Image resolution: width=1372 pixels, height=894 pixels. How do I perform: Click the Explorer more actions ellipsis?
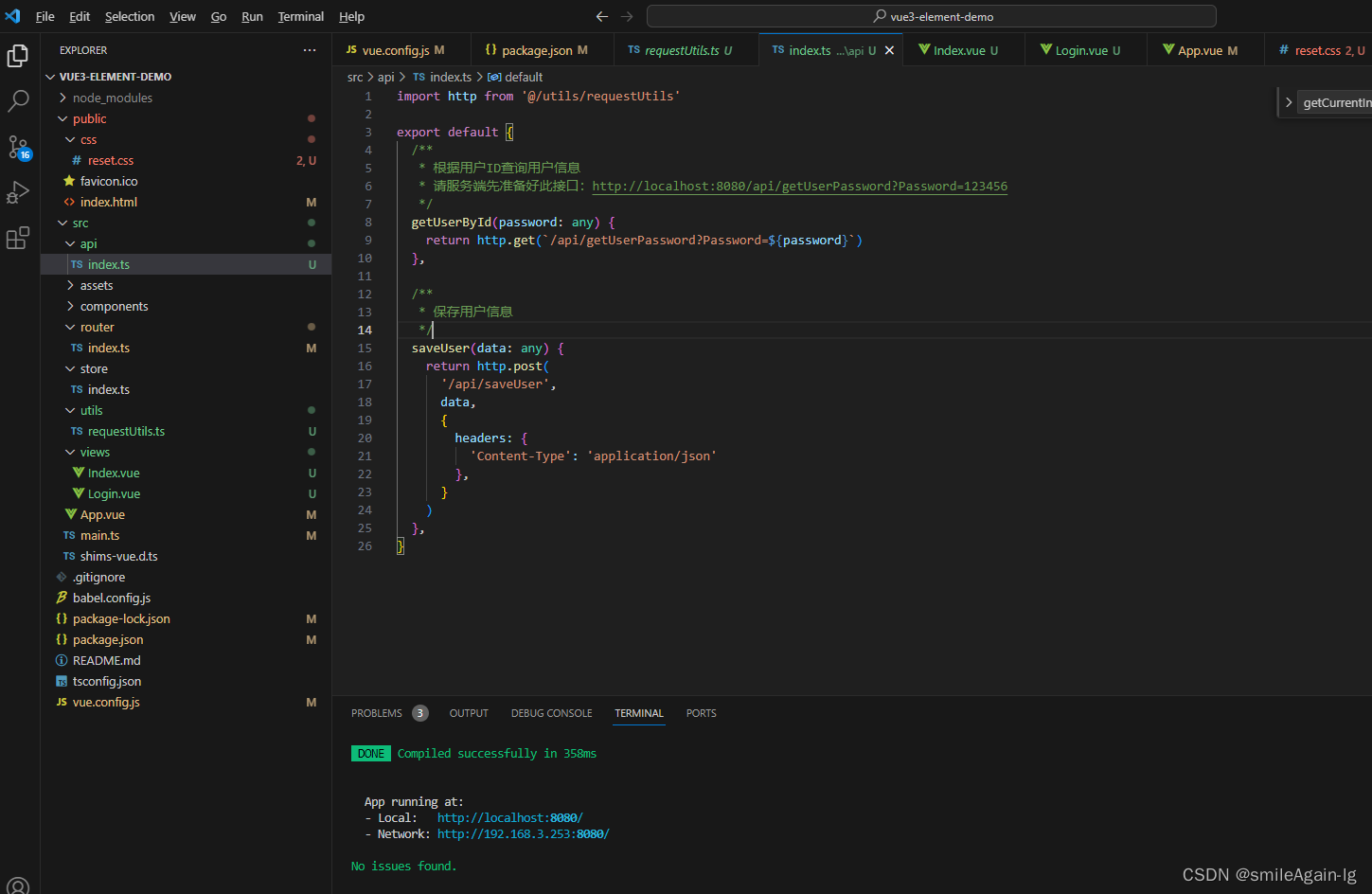(310, 50)
